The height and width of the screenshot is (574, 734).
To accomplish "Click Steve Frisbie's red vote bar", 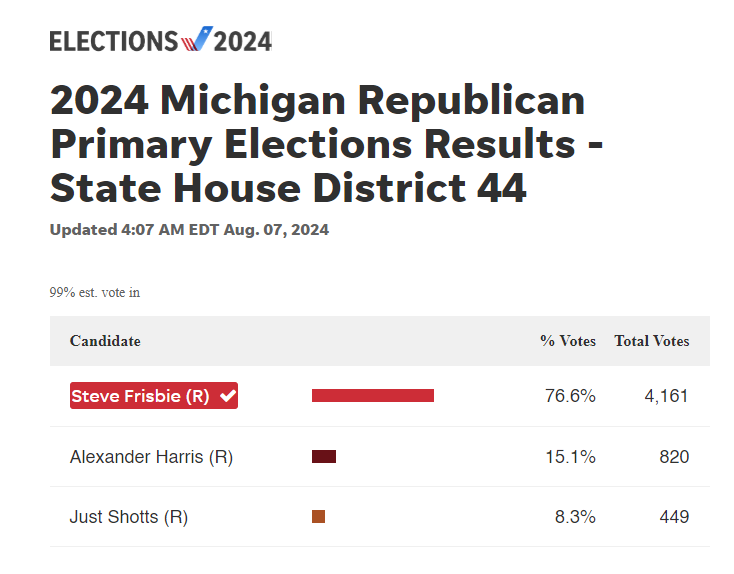I will (373, 396).
